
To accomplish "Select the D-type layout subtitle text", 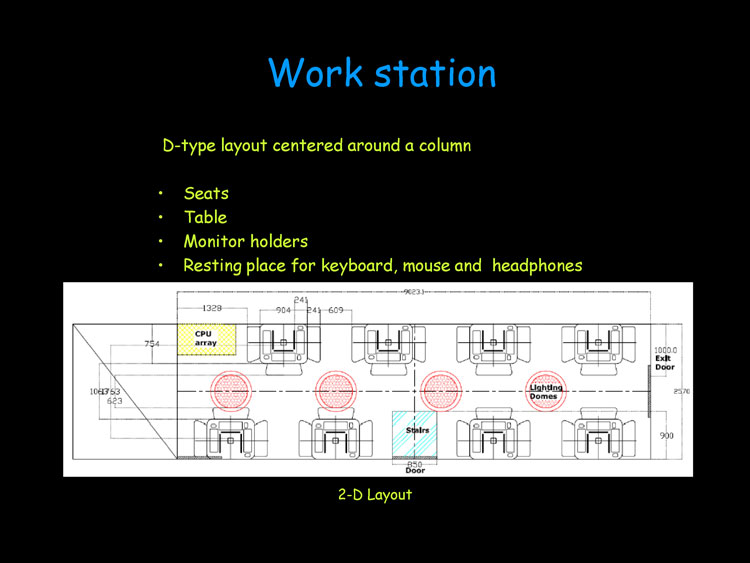I will [x=317, y=146].
